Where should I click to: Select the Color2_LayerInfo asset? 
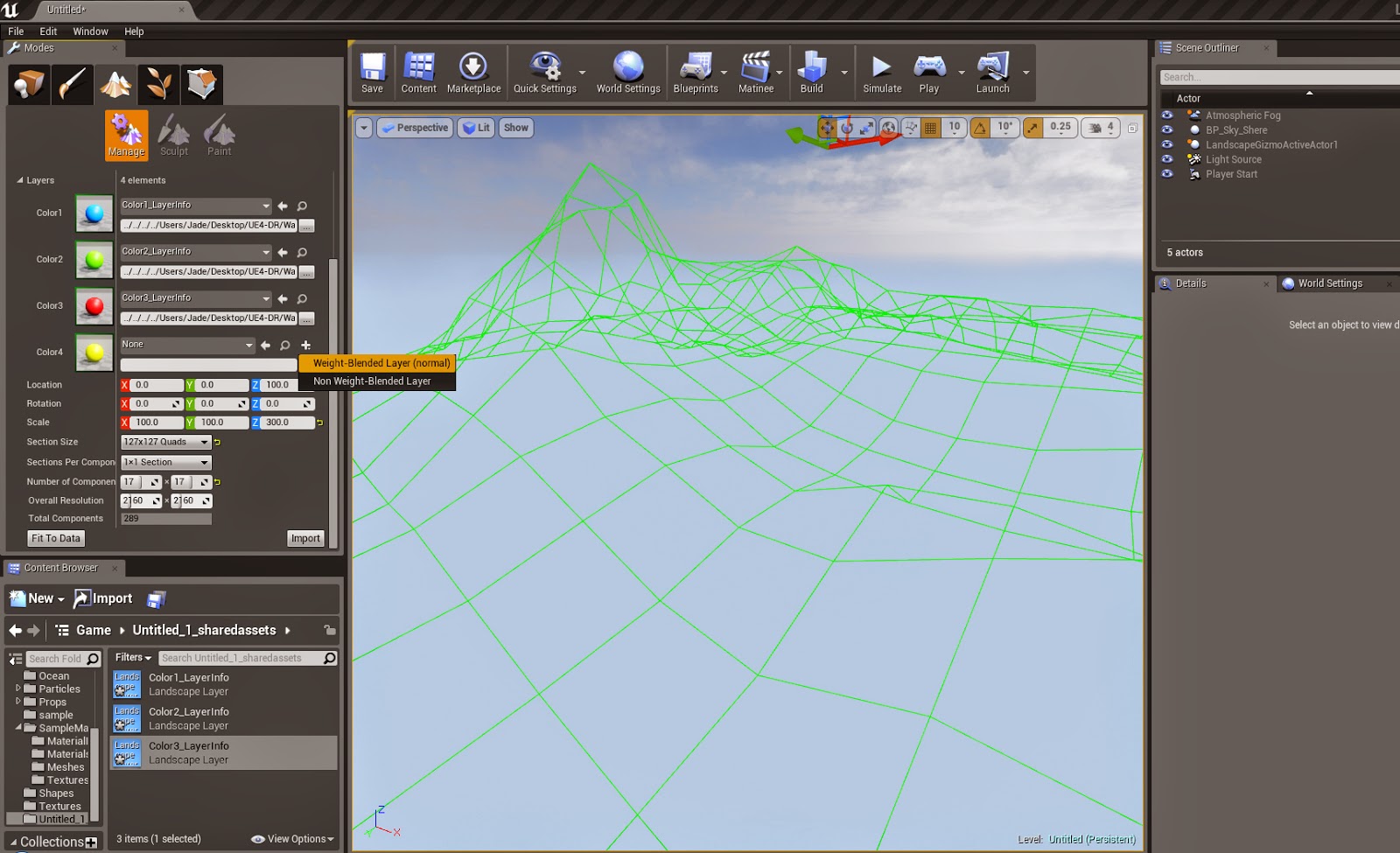pos(224,719)
